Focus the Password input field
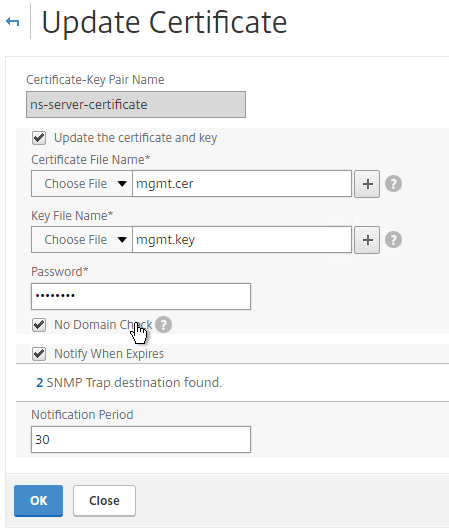Viewport: 449px width, 528px height. tap(141, 296)
